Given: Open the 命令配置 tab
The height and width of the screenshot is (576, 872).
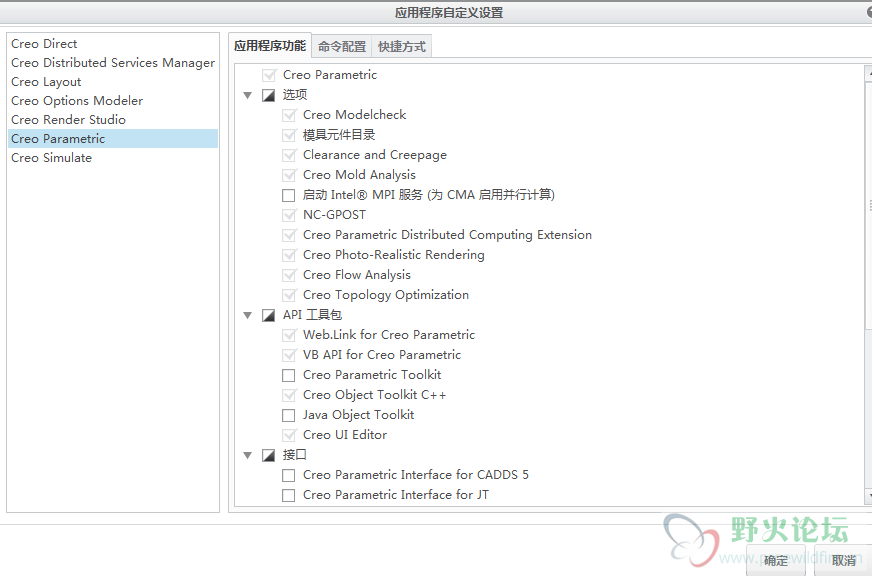Looking at the screenshot, I should coord(342,46).
